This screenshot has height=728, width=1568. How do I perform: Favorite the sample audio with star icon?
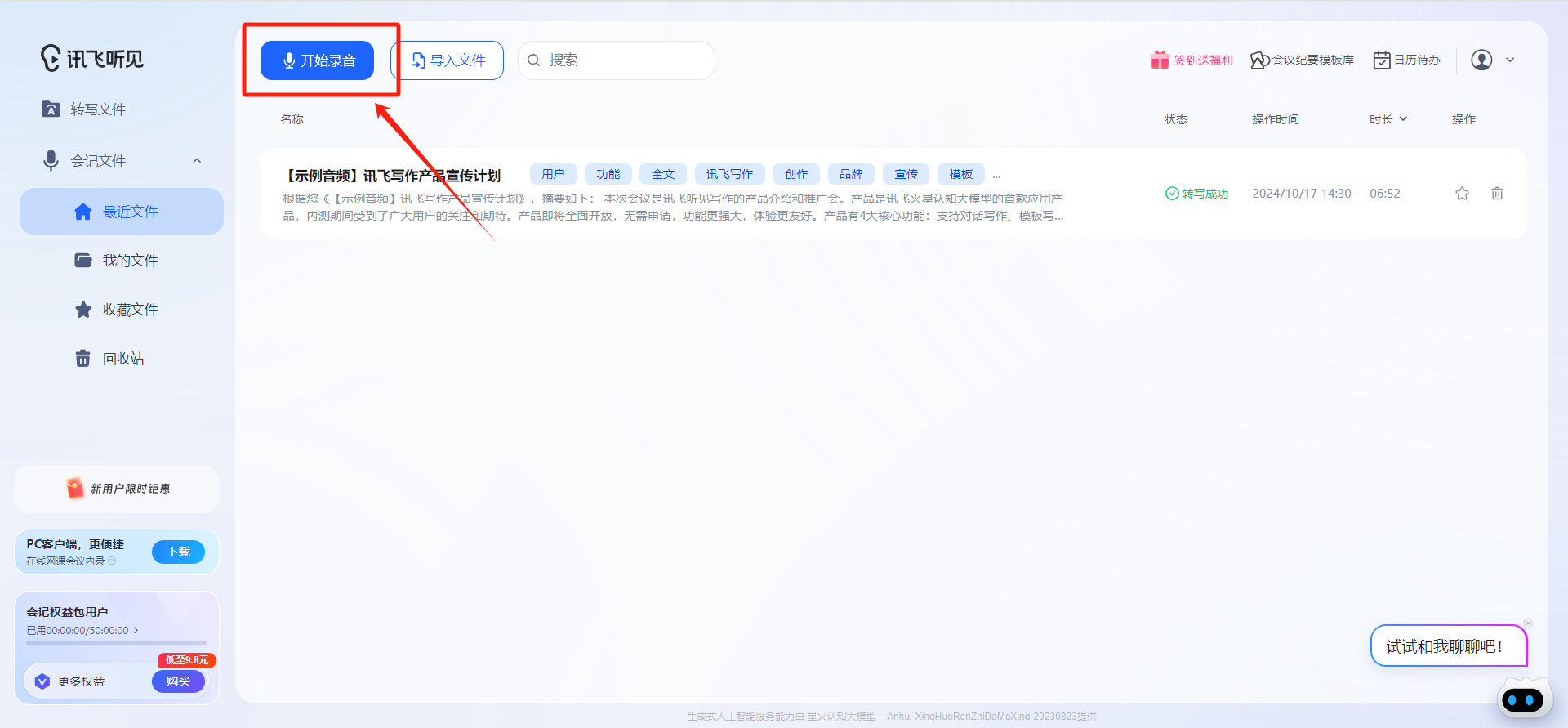pos(1462,194)
